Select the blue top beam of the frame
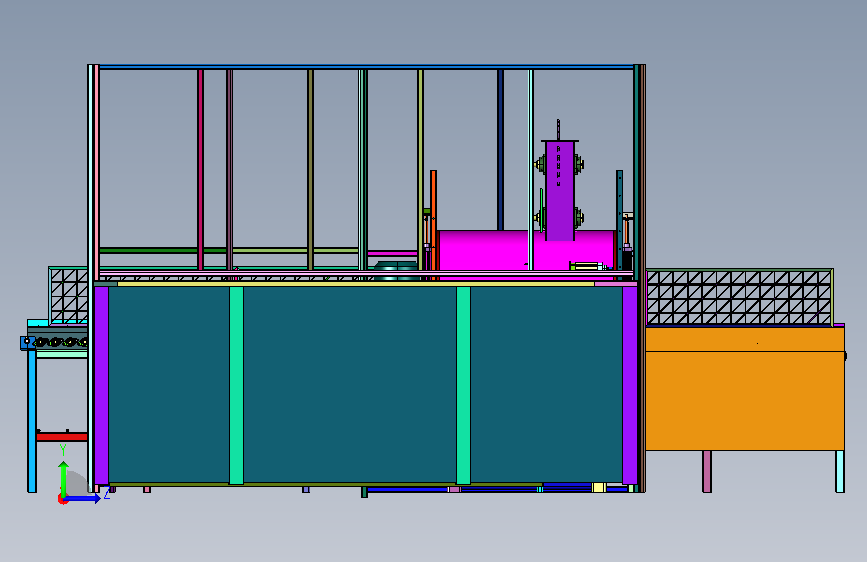The image size is (867, 562). coord(366,67)
